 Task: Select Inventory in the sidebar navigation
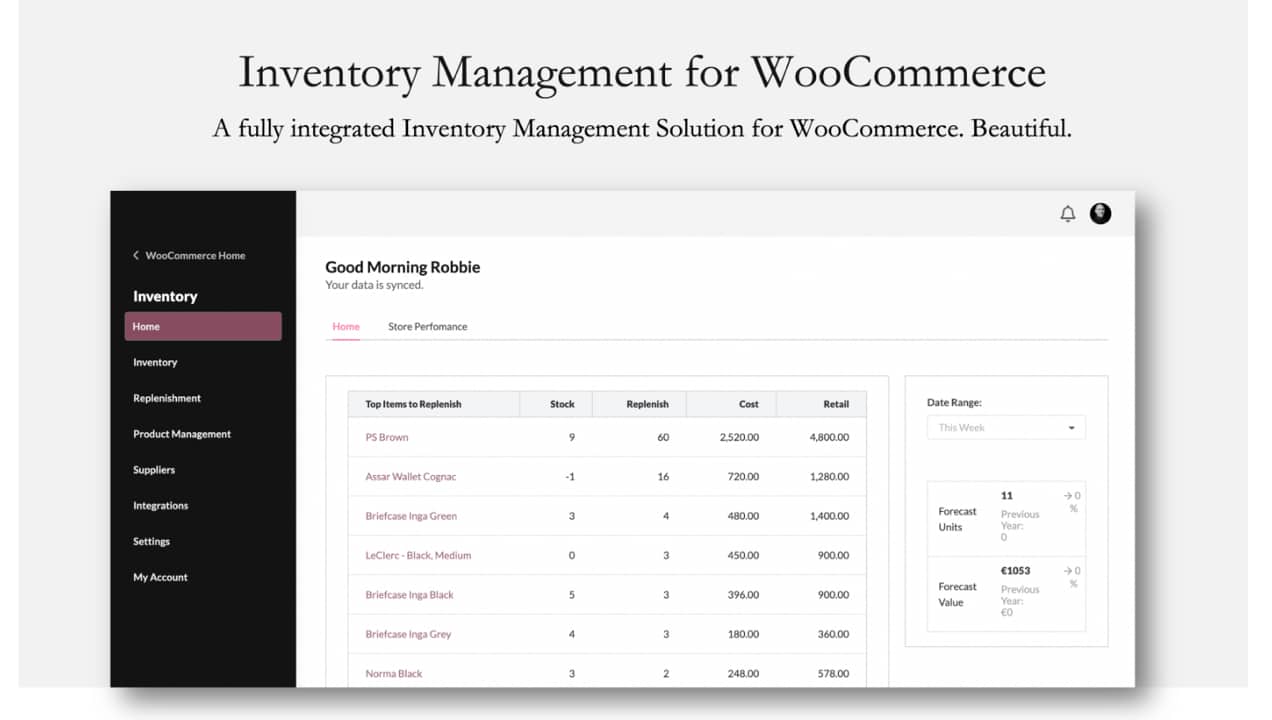click(x=155, y=362)
